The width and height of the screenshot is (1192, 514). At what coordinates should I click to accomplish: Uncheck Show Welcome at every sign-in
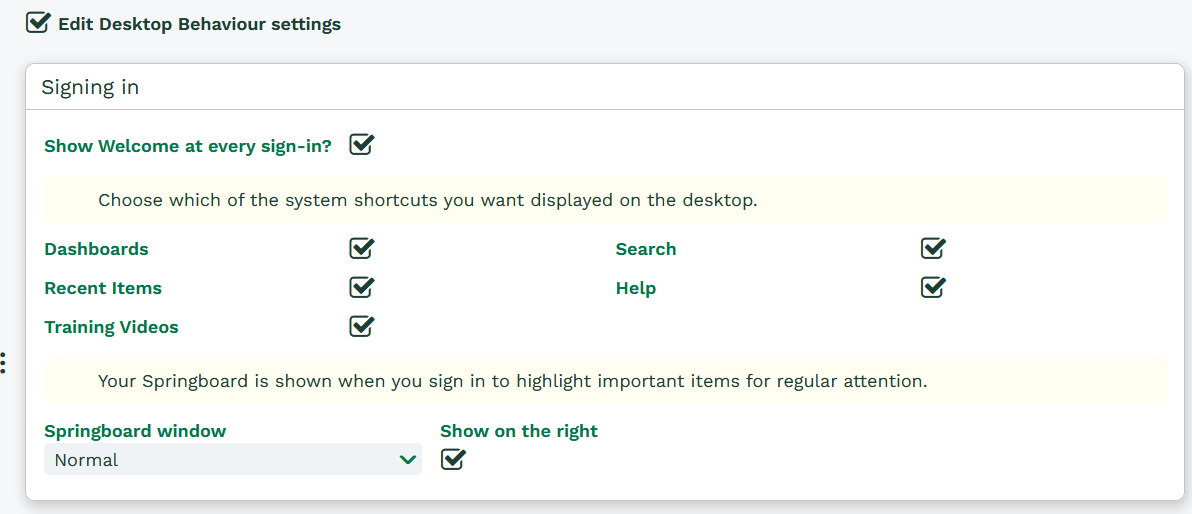click(361, 145)
